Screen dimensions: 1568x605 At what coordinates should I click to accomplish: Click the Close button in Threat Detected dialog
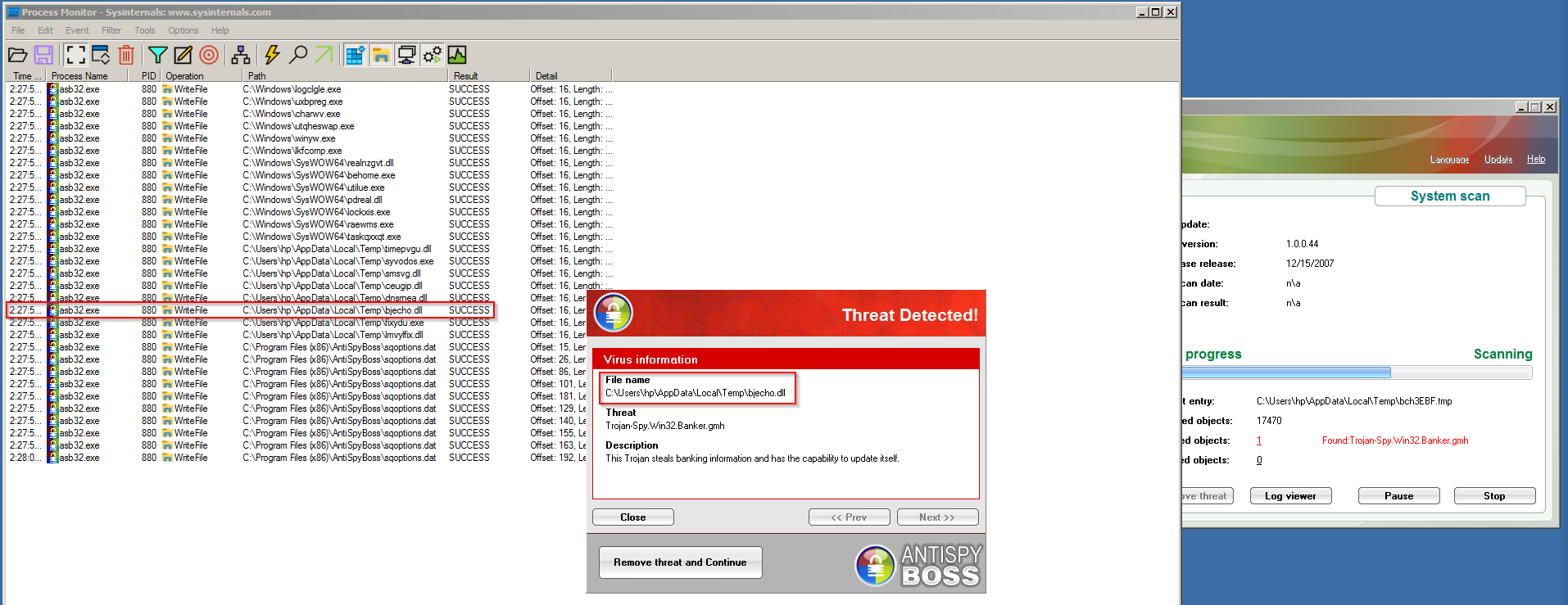click(x=633, y=517)
